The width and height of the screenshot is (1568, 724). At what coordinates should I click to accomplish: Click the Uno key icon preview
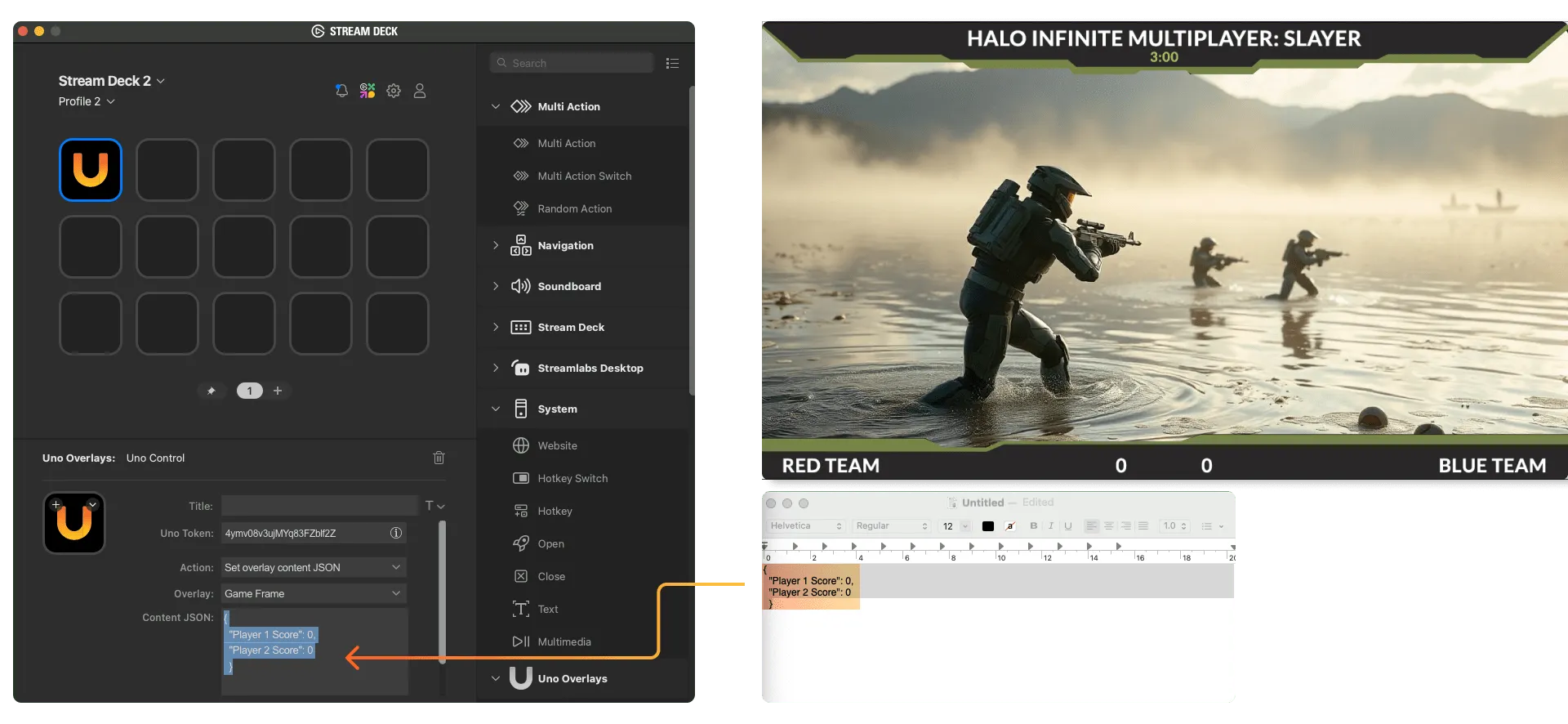coord(74,523)
